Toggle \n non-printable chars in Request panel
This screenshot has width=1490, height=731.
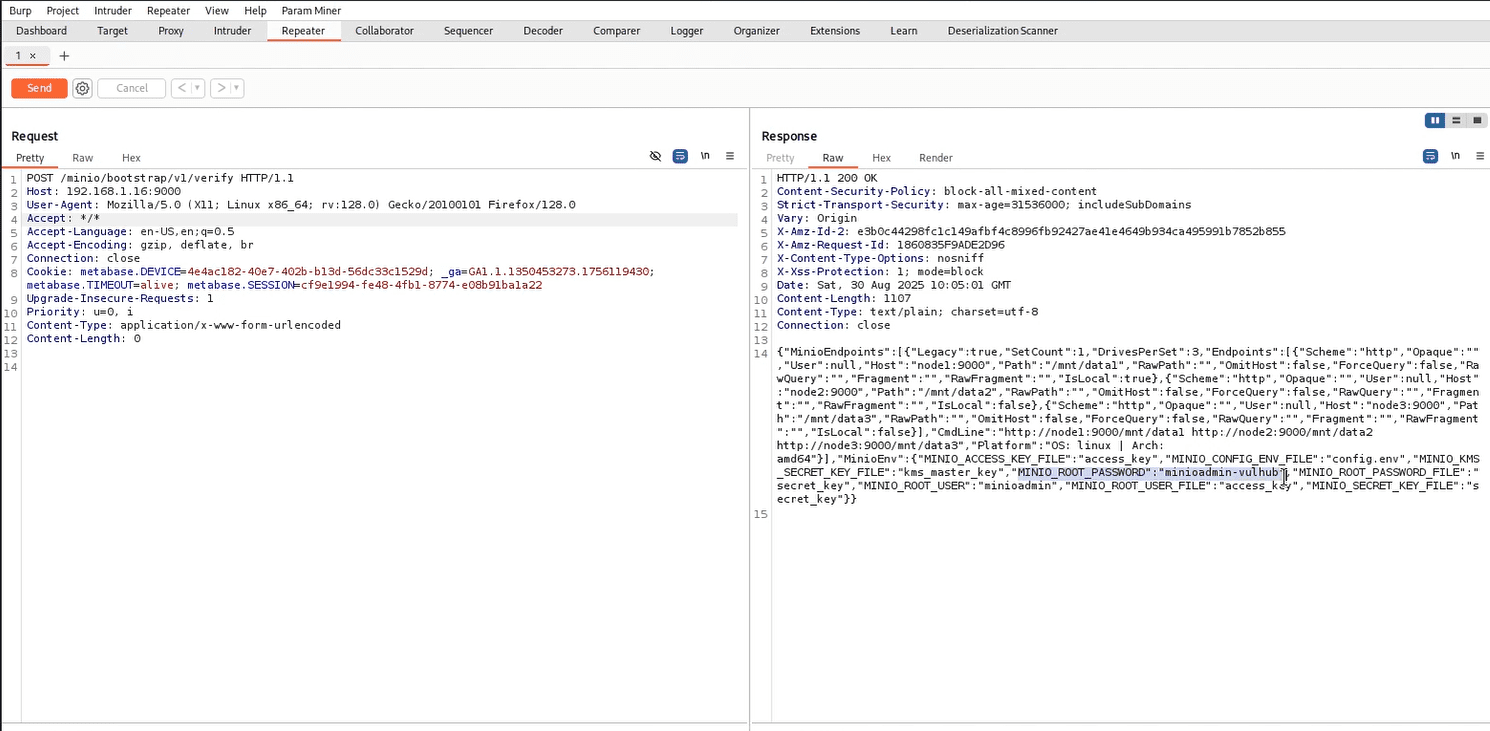tap(705, 157)
